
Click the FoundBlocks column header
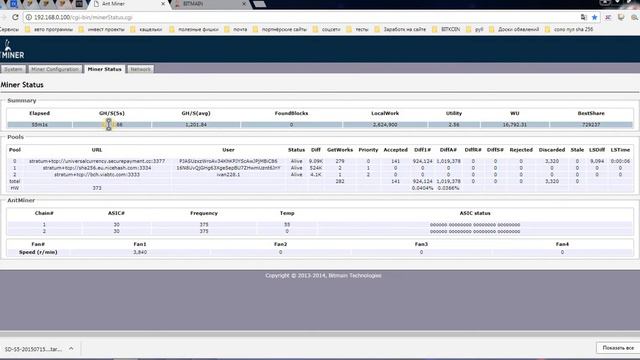point(291,113)
